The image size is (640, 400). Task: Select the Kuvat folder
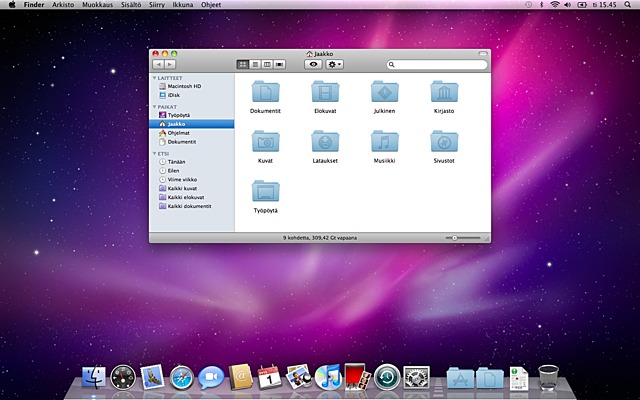[x=265, y=141]
